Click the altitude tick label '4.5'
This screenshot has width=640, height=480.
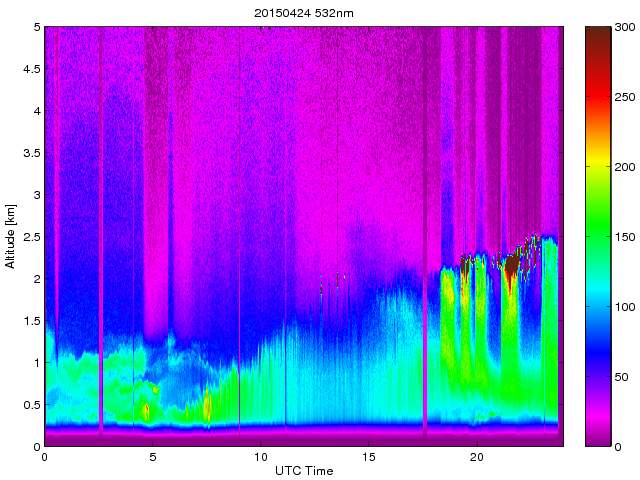tap(32, 69)
